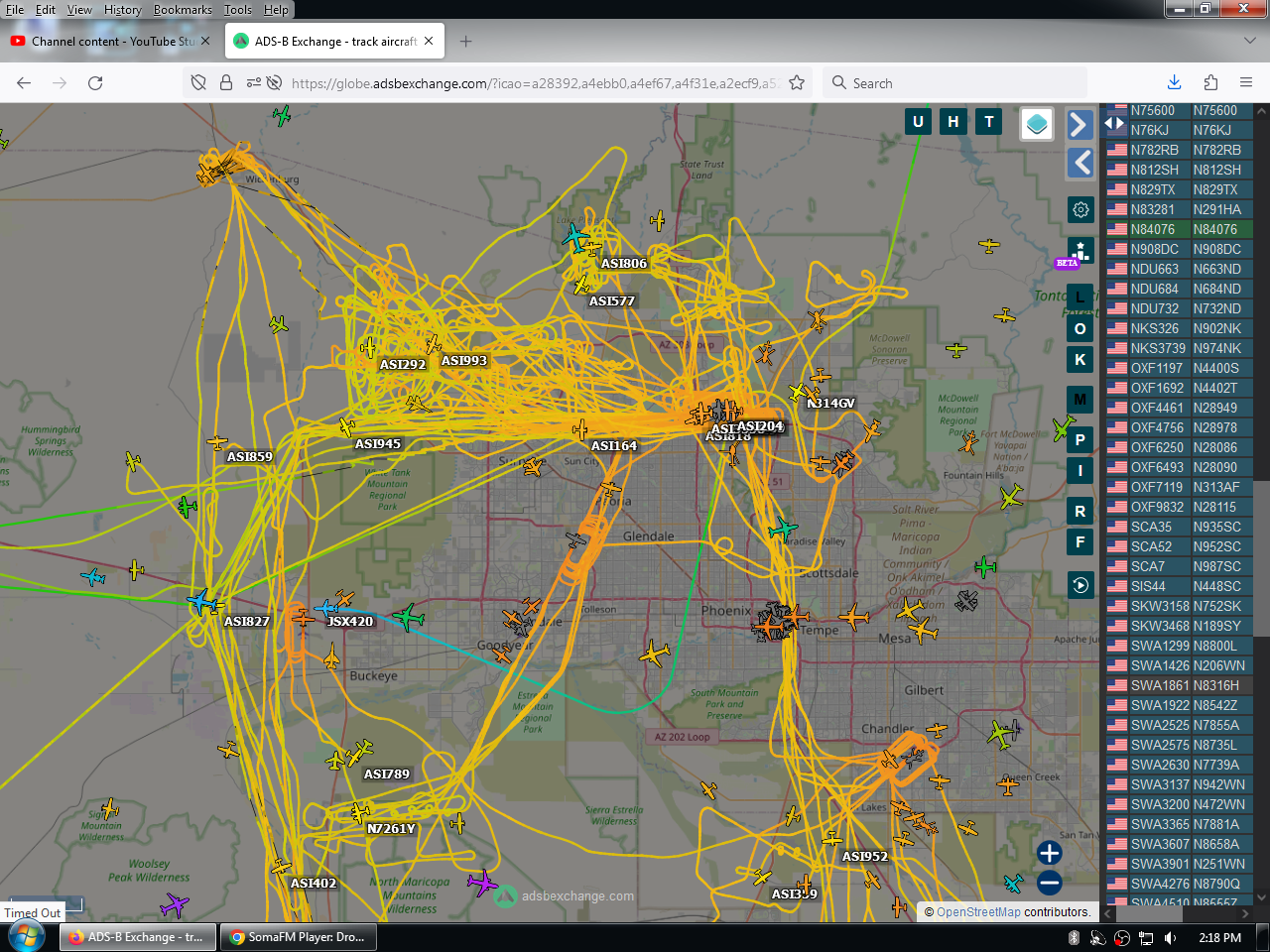Select the JSX420 aircraft label on map
Image resolution: width=1270 pixels, height=952 pixels.
[350, 622]
